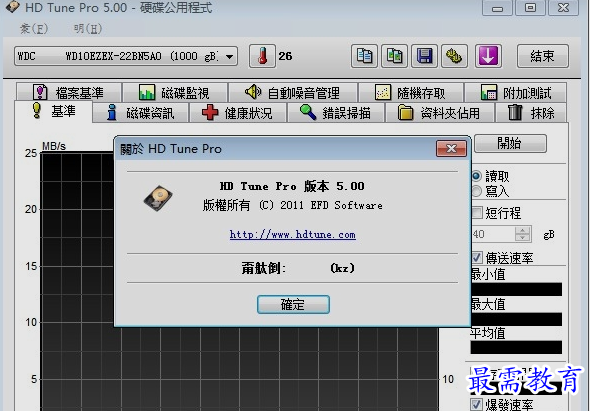The image size is (590, 411).
Task: Maximize the HD Tune Pro window
Action: (530, 8)
